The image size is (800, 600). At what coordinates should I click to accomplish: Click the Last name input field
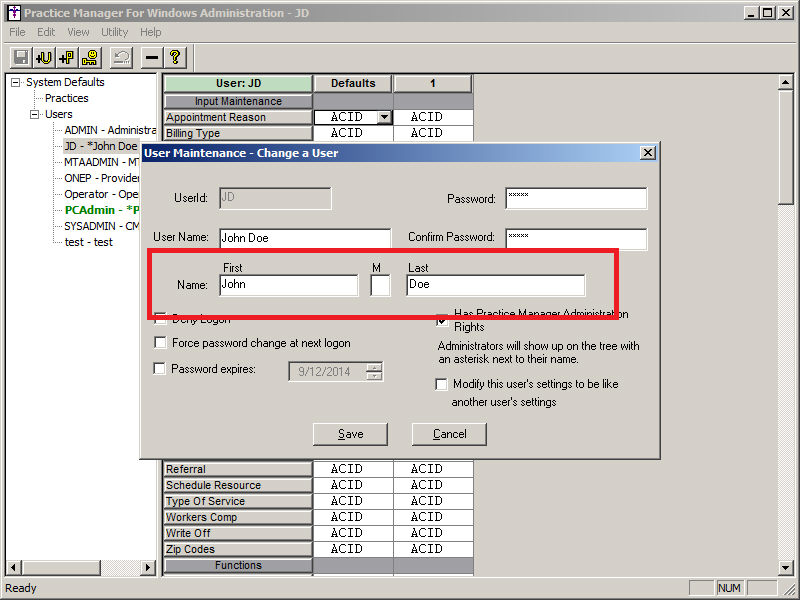click(495, 285)
